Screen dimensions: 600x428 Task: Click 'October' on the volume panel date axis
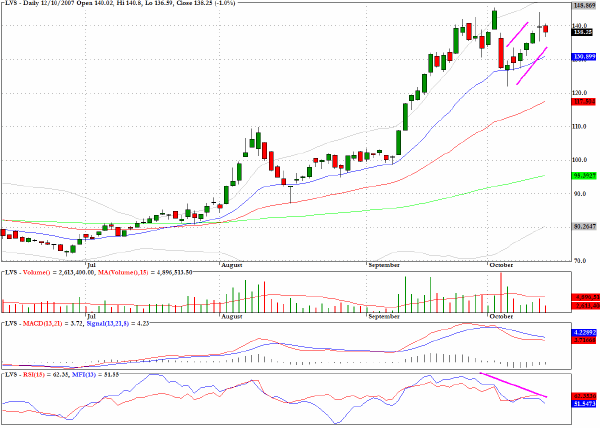[x=501, y=316]
